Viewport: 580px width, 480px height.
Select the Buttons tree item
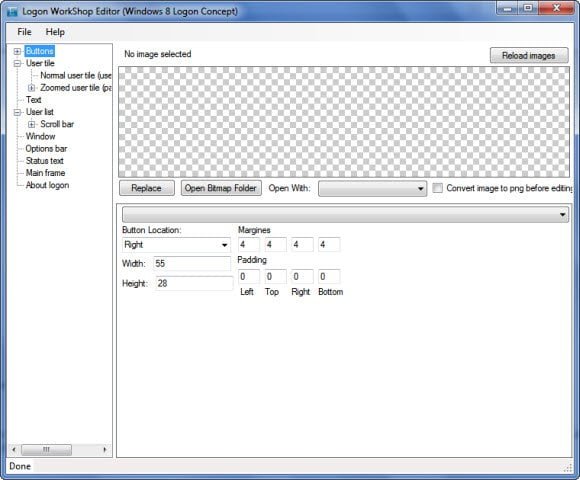click(40, 51)
